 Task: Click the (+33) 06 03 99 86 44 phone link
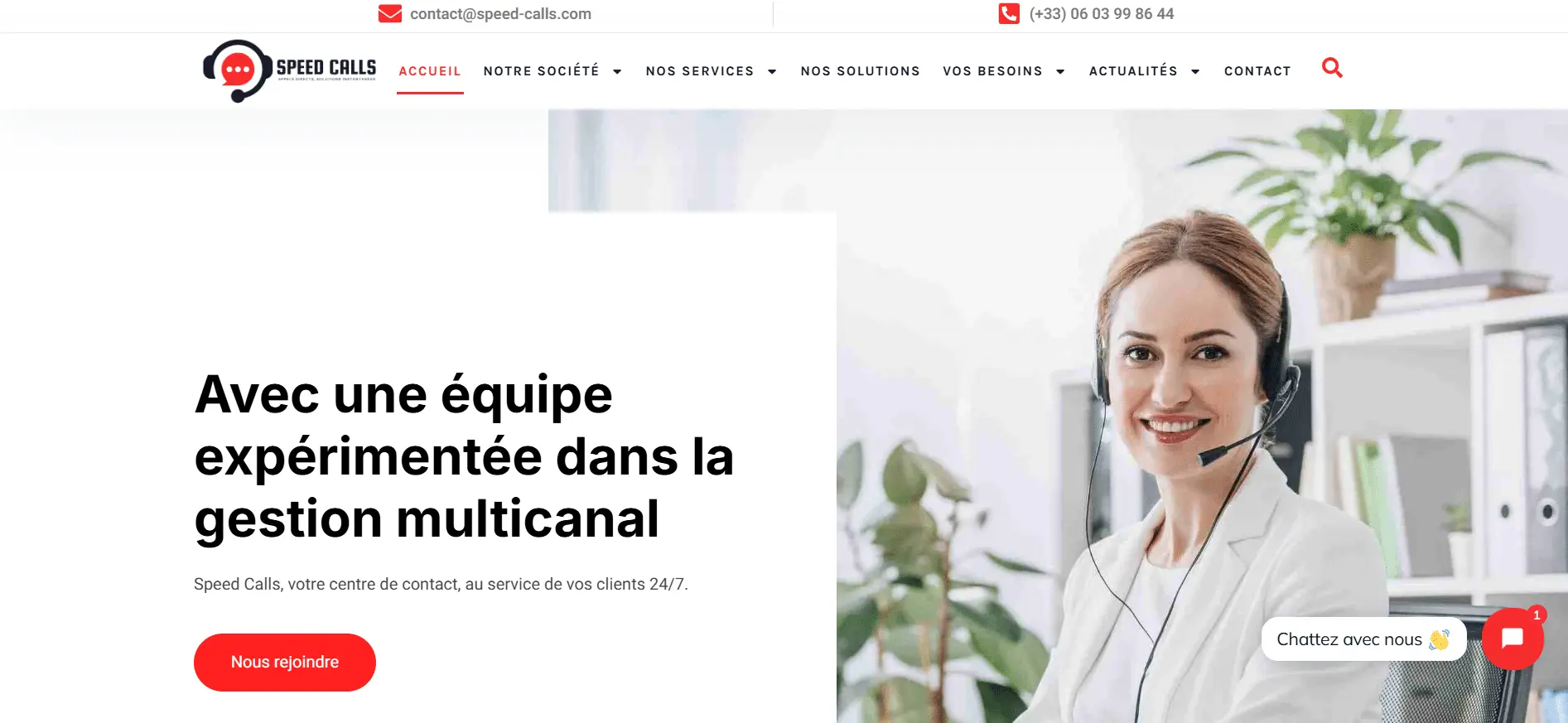[1101, 14]
